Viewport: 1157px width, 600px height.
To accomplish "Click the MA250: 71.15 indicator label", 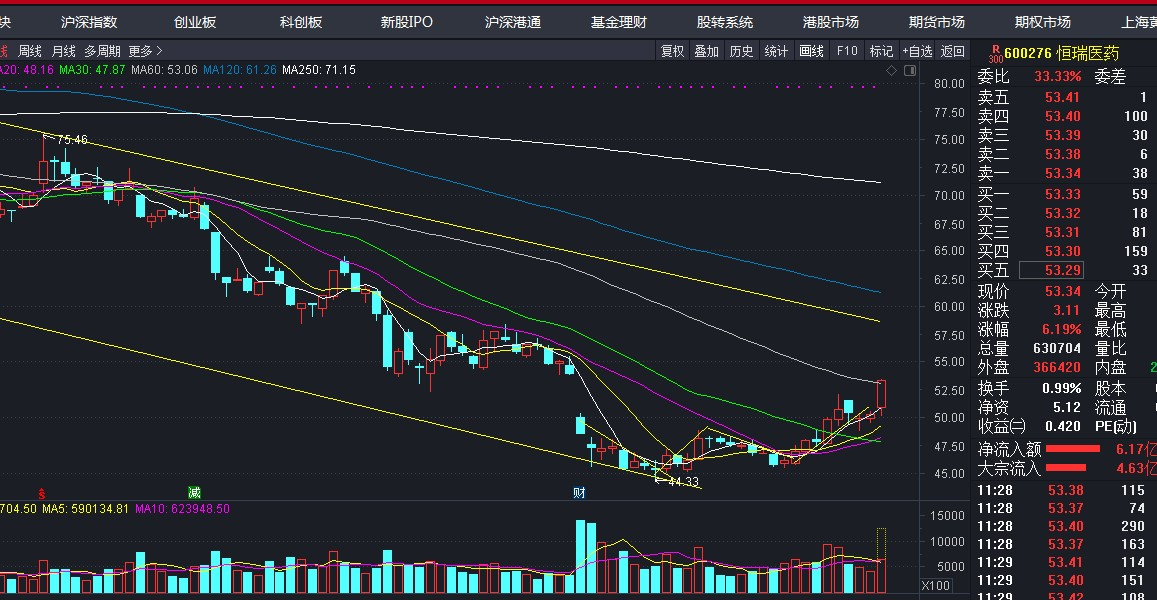I will click(319, 70).
